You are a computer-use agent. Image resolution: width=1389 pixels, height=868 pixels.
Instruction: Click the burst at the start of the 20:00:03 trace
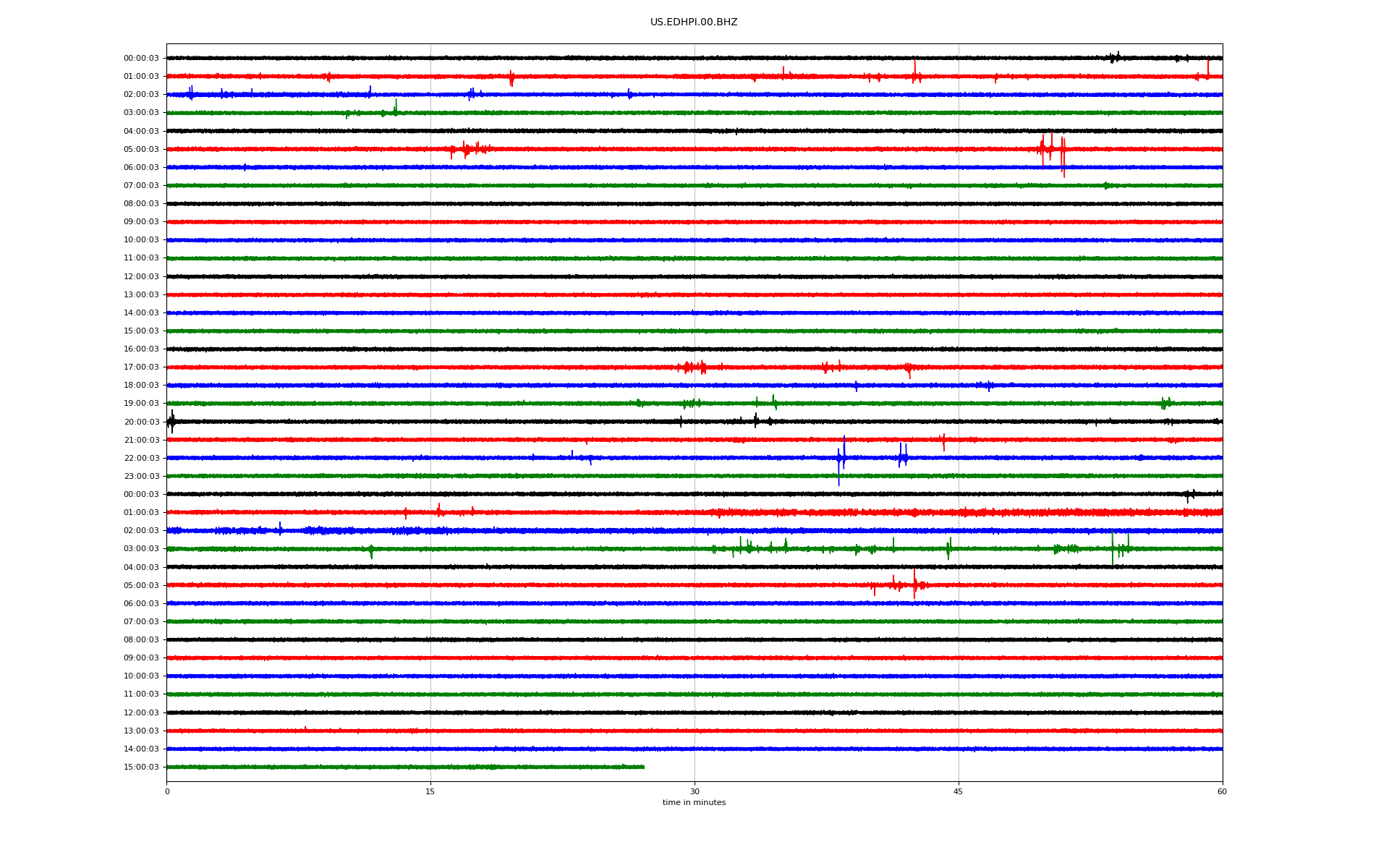click(171, 421)
